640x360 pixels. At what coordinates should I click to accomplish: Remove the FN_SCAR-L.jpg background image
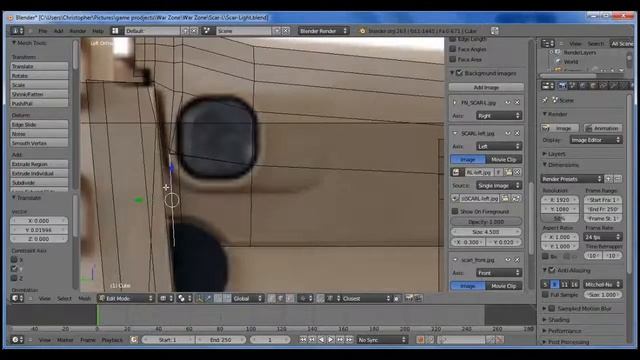517,102
